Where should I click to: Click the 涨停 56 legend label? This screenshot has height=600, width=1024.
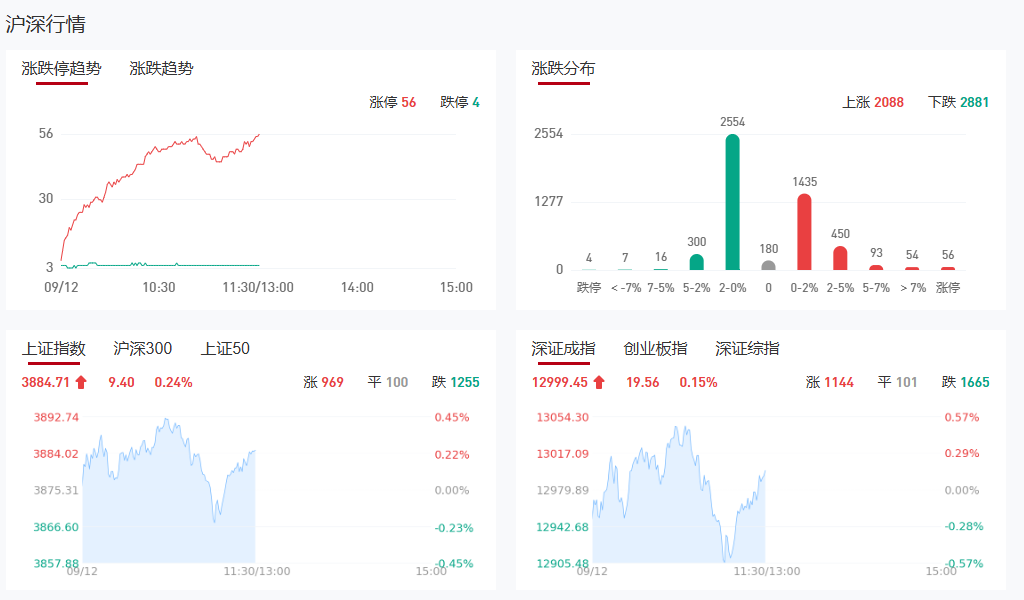[392, 102]
